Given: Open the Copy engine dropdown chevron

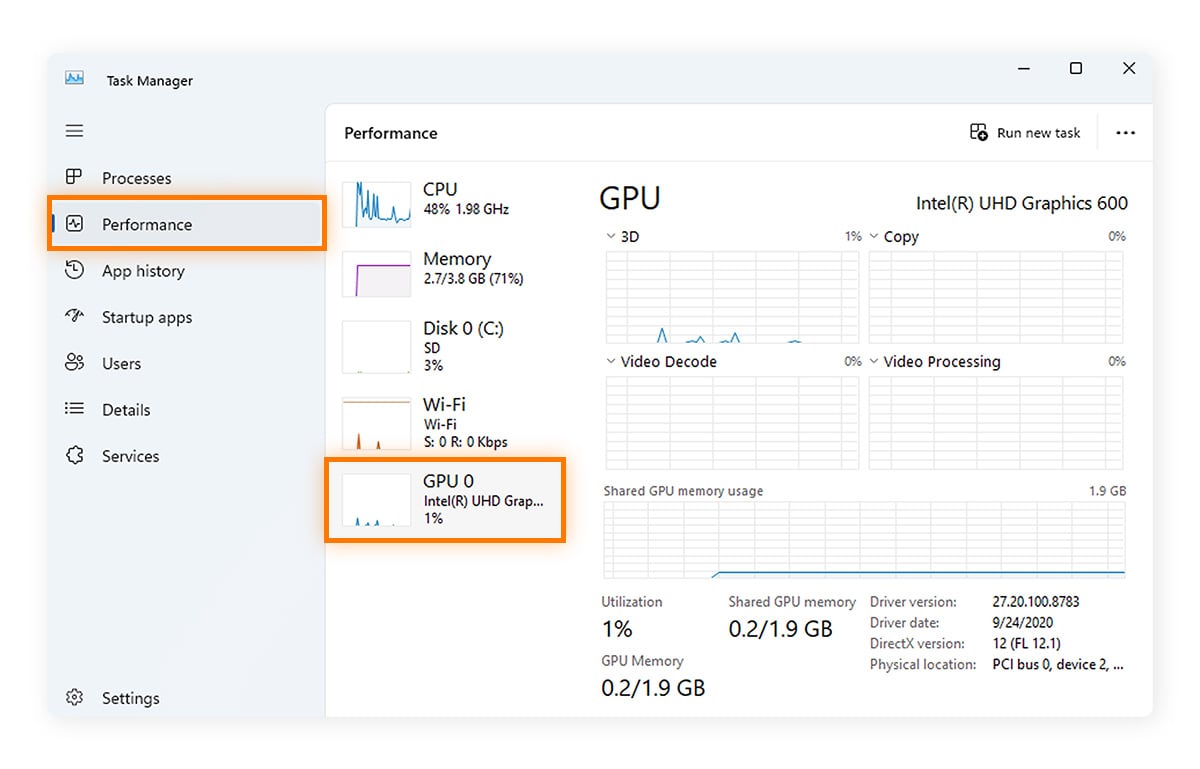Looking at the screenshot, I should (874, 237).
